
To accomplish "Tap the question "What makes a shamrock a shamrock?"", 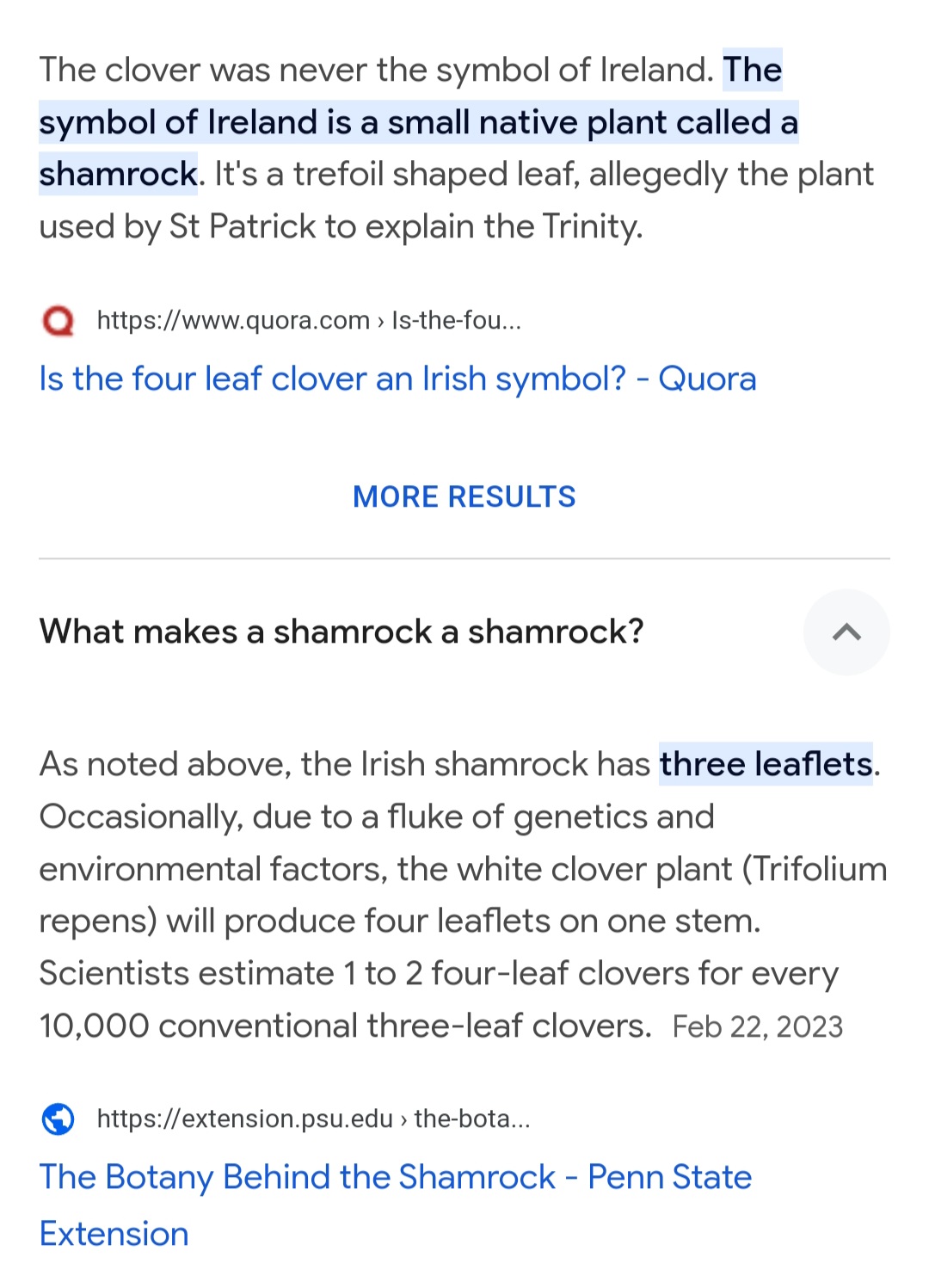I will tap(341, 632).
